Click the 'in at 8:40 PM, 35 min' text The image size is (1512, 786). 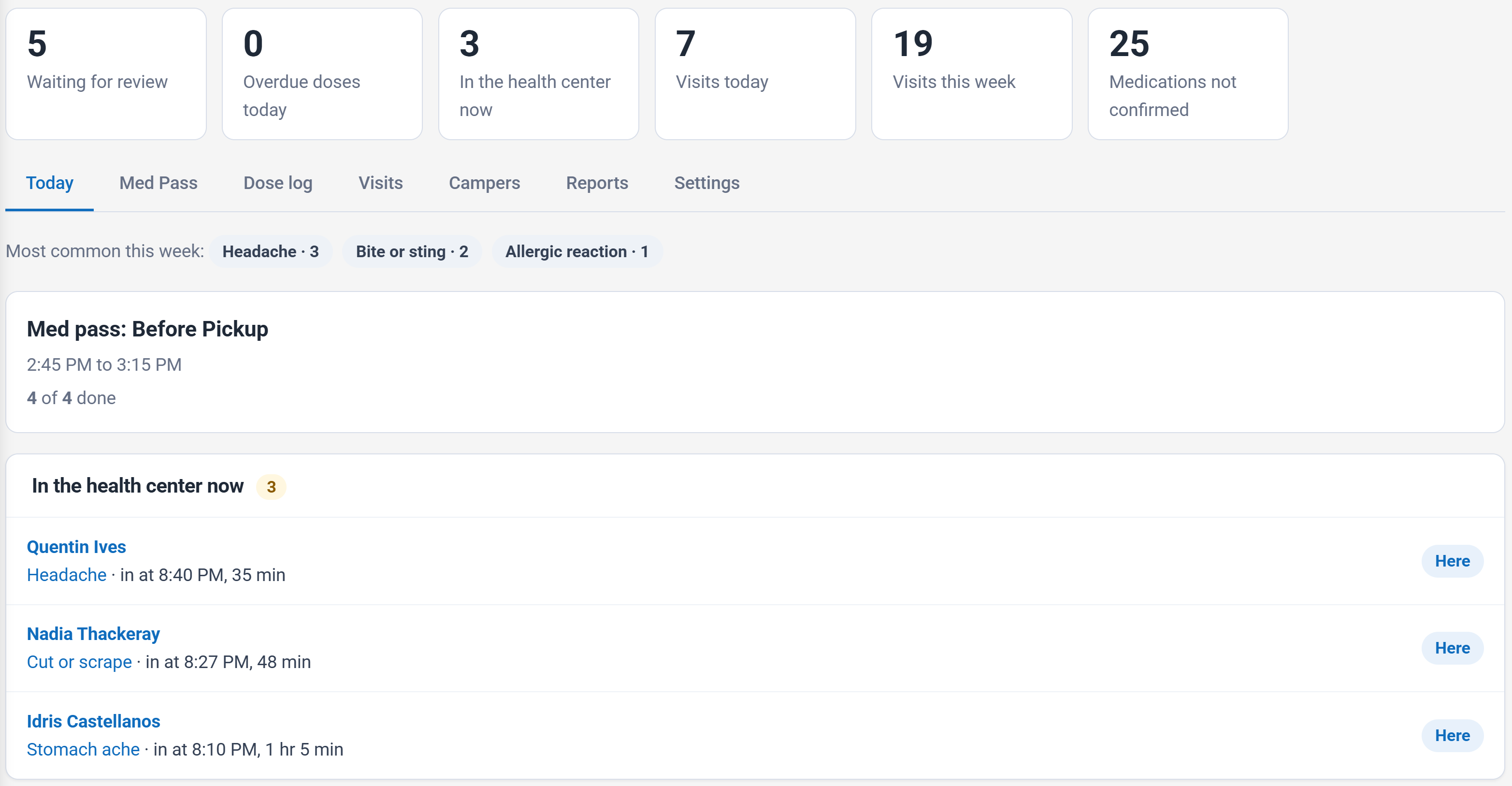[203, 575]
